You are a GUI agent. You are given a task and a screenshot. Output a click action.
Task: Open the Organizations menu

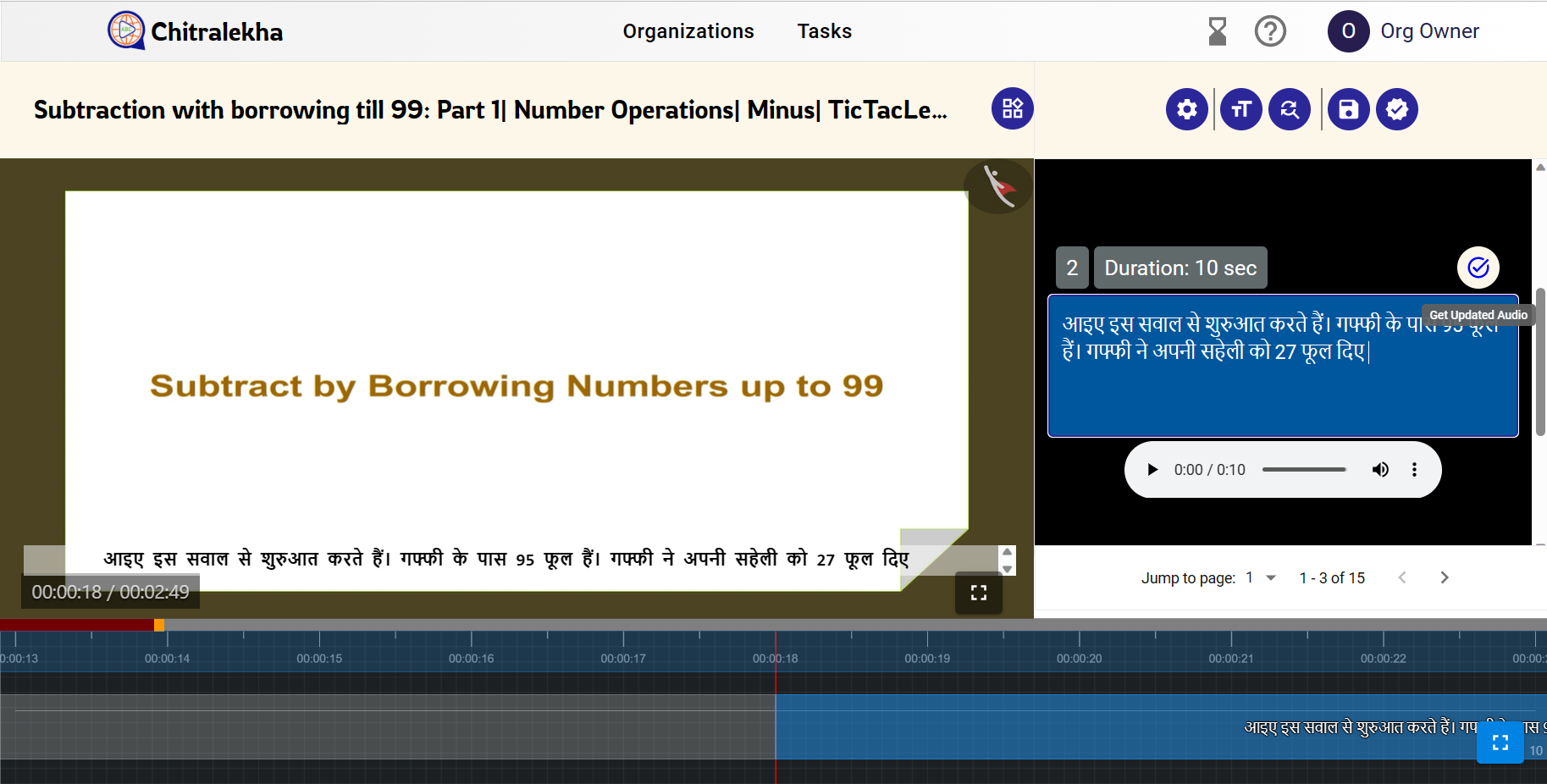pos(688,30)
